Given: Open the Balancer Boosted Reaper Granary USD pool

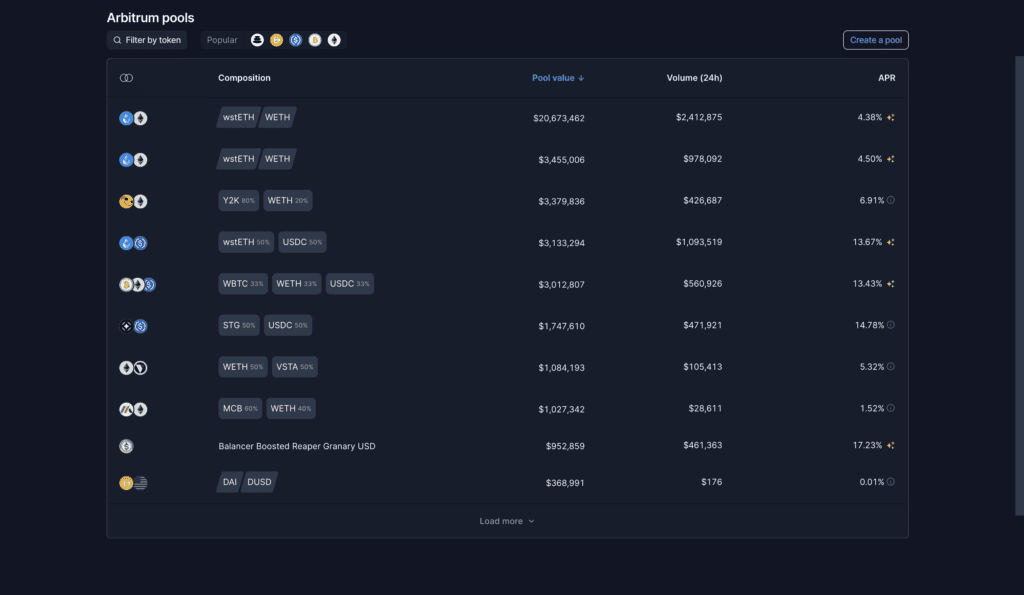Looking at the screenshot, I should [296, 446].
